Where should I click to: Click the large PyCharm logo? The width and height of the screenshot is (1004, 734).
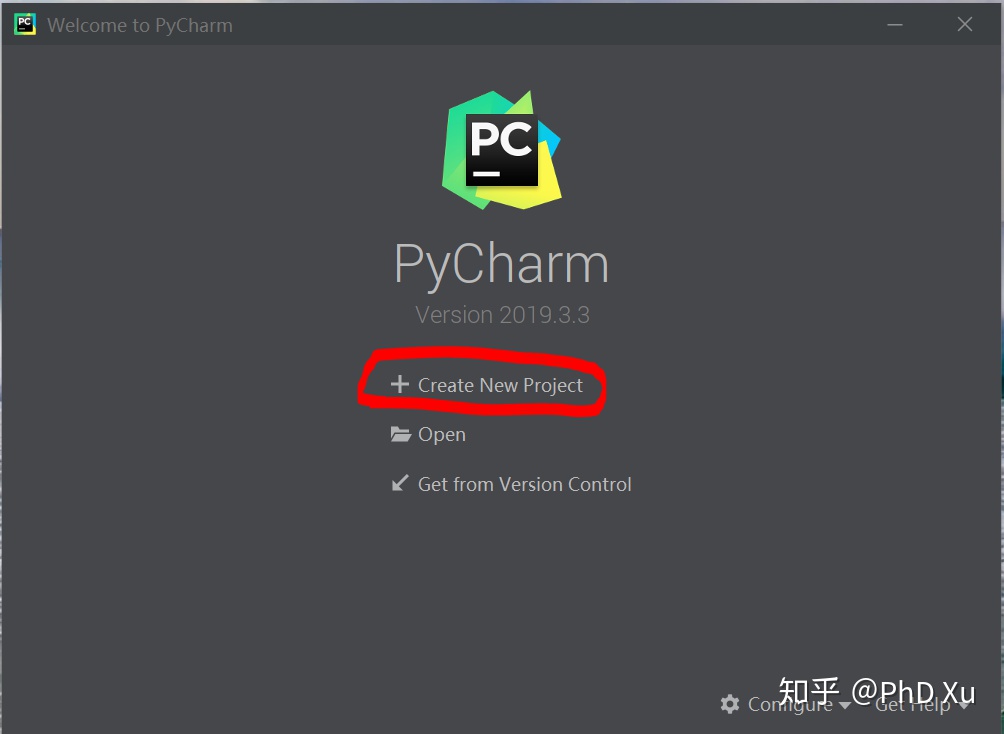coord(502,150)
